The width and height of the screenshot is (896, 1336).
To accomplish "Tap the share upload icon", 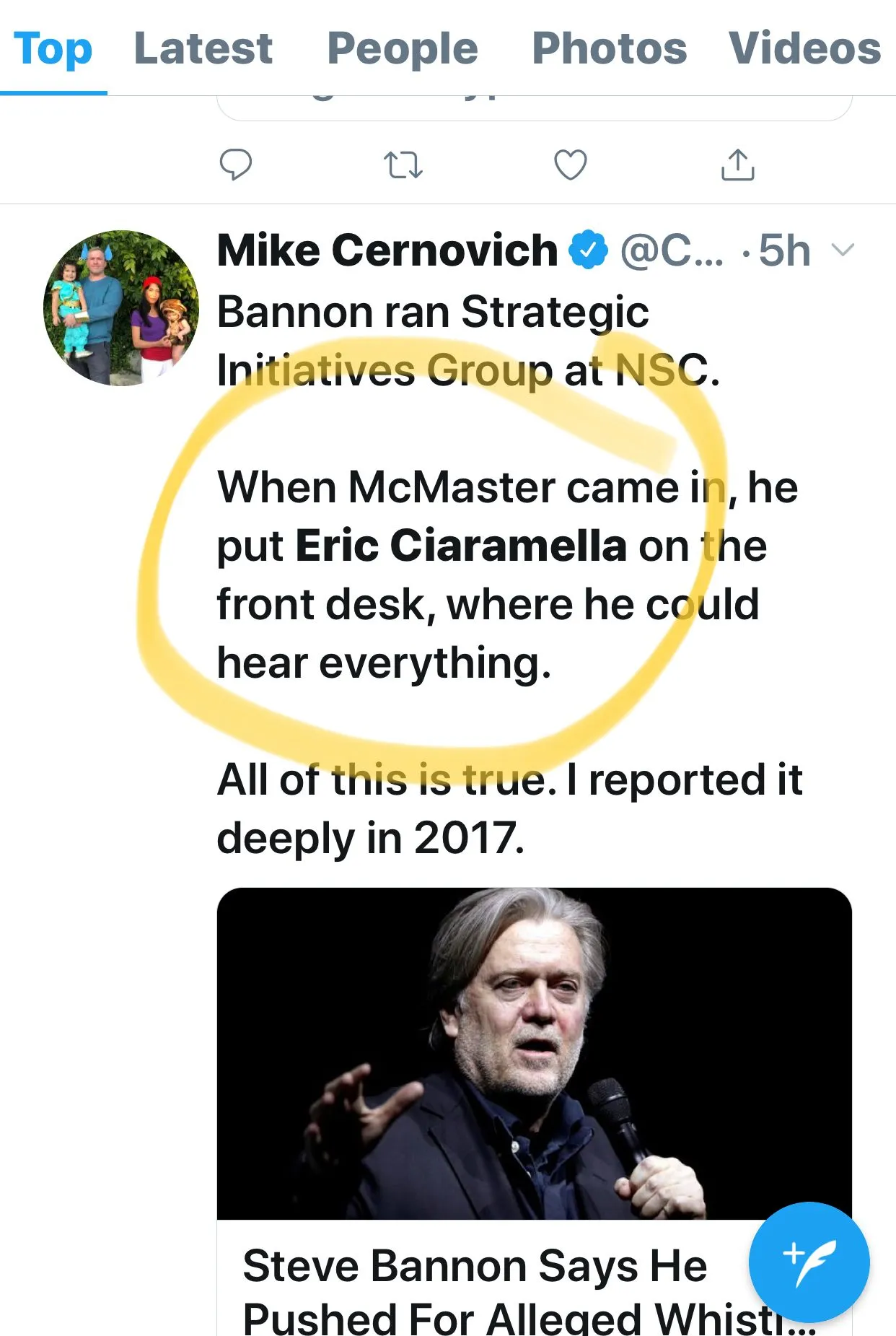I will (737, 165).
